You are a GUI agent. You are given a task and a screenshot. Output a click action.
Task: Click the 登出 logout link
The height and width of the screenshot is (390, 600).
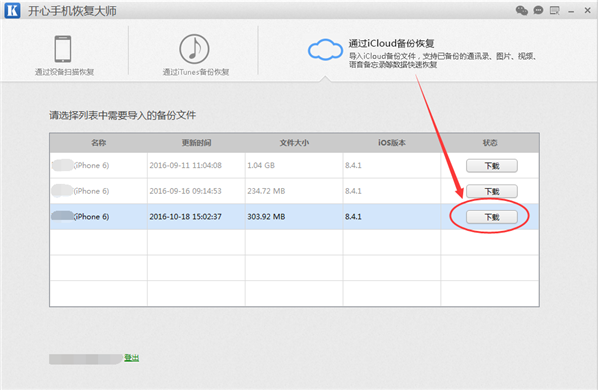click(x=132, y=358)
